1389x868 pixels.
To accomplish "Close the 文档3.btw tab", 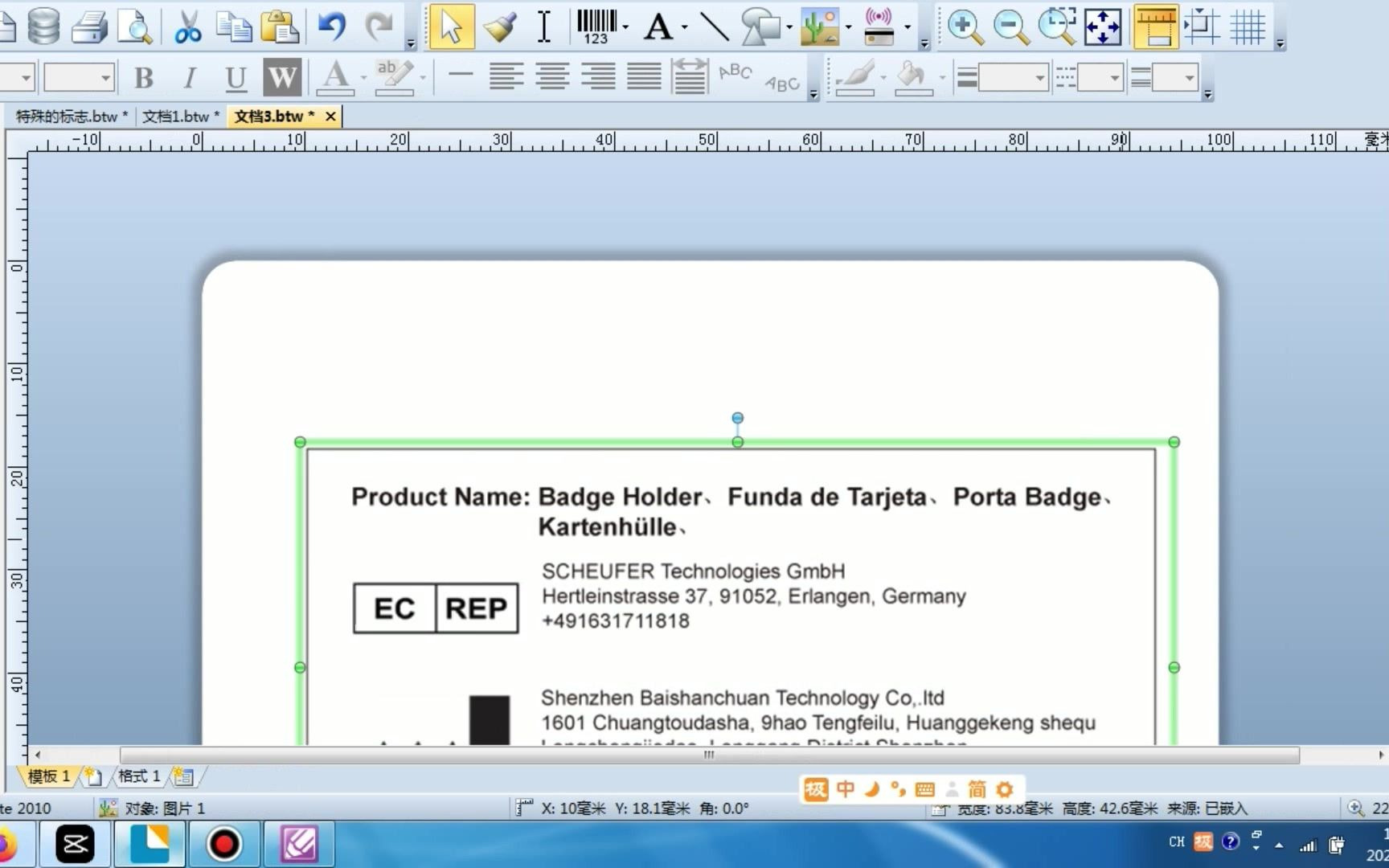I will click(330, 117).
